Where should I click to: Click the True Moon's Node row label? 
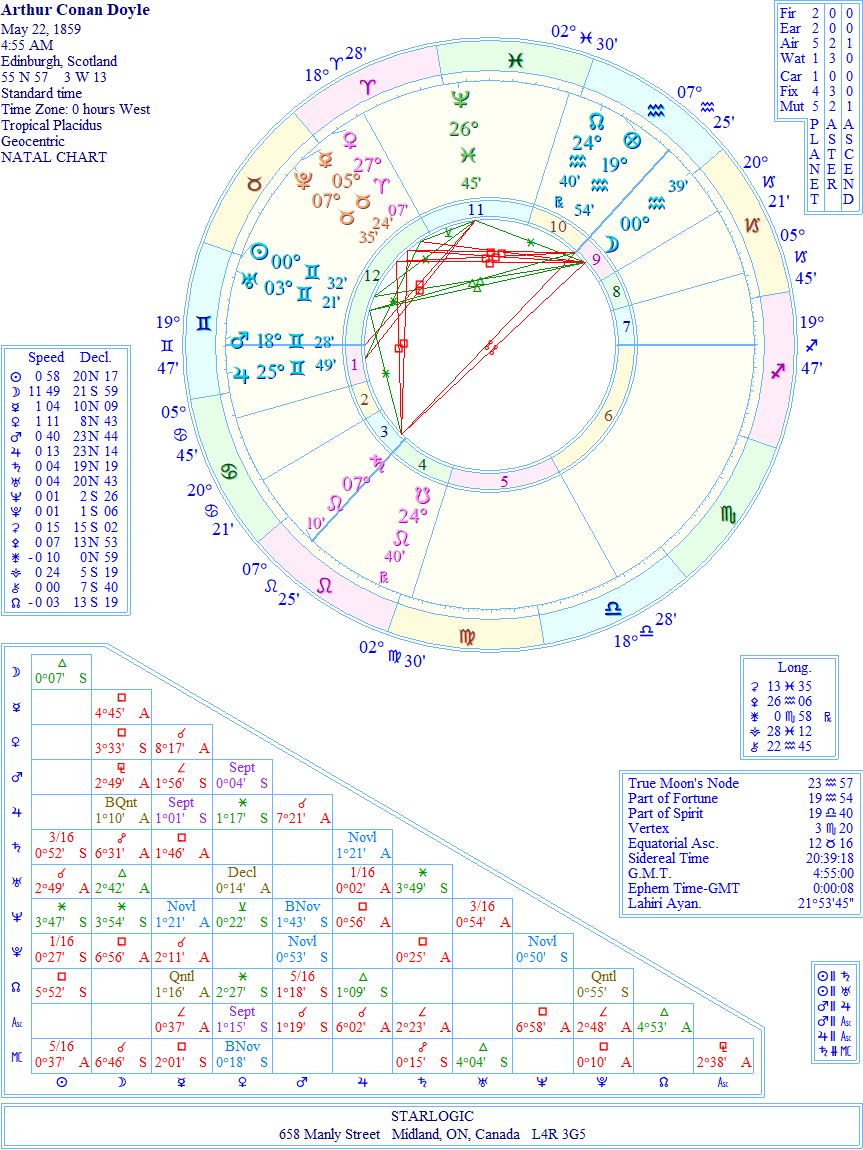pos(683,783)
